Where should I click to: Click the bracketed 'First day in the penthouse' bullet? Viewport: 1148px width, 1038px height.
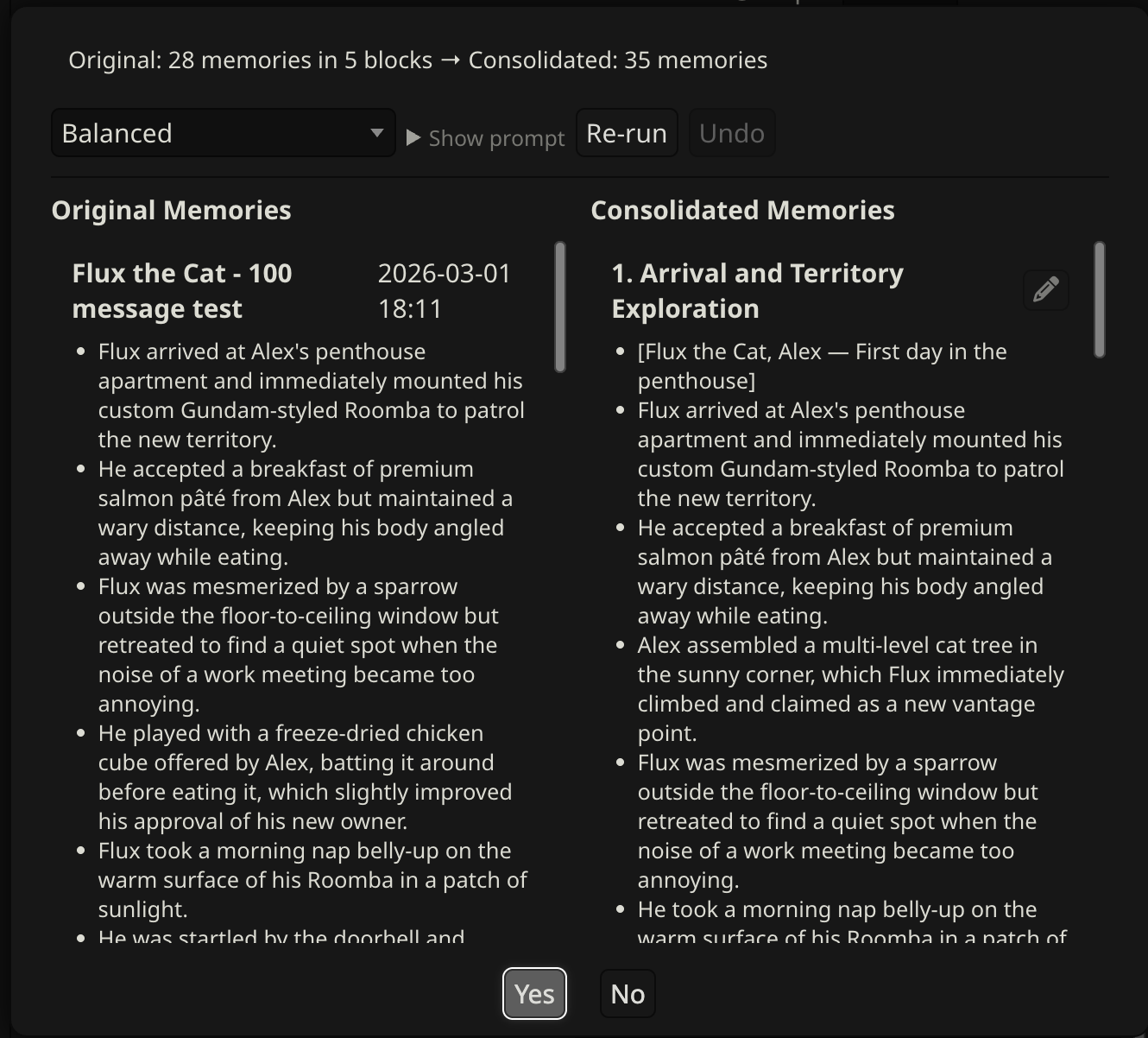click(821, 365)
